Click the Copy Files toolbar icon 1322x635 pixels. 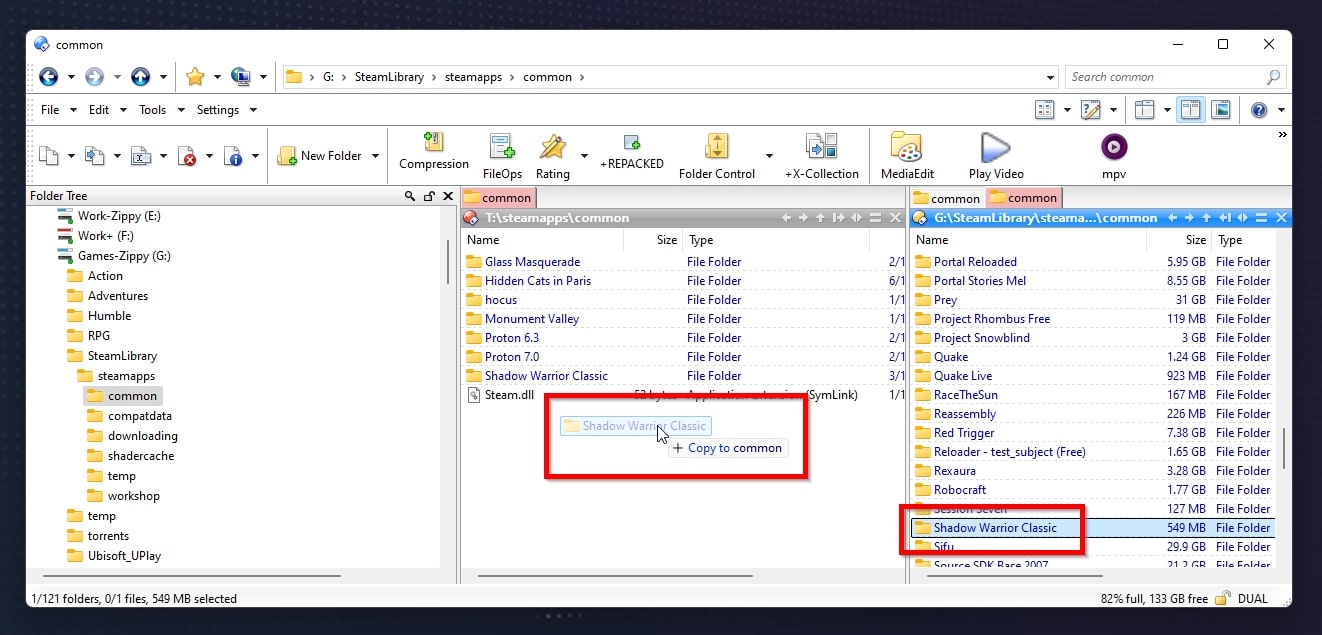click(x=48, y=156)
